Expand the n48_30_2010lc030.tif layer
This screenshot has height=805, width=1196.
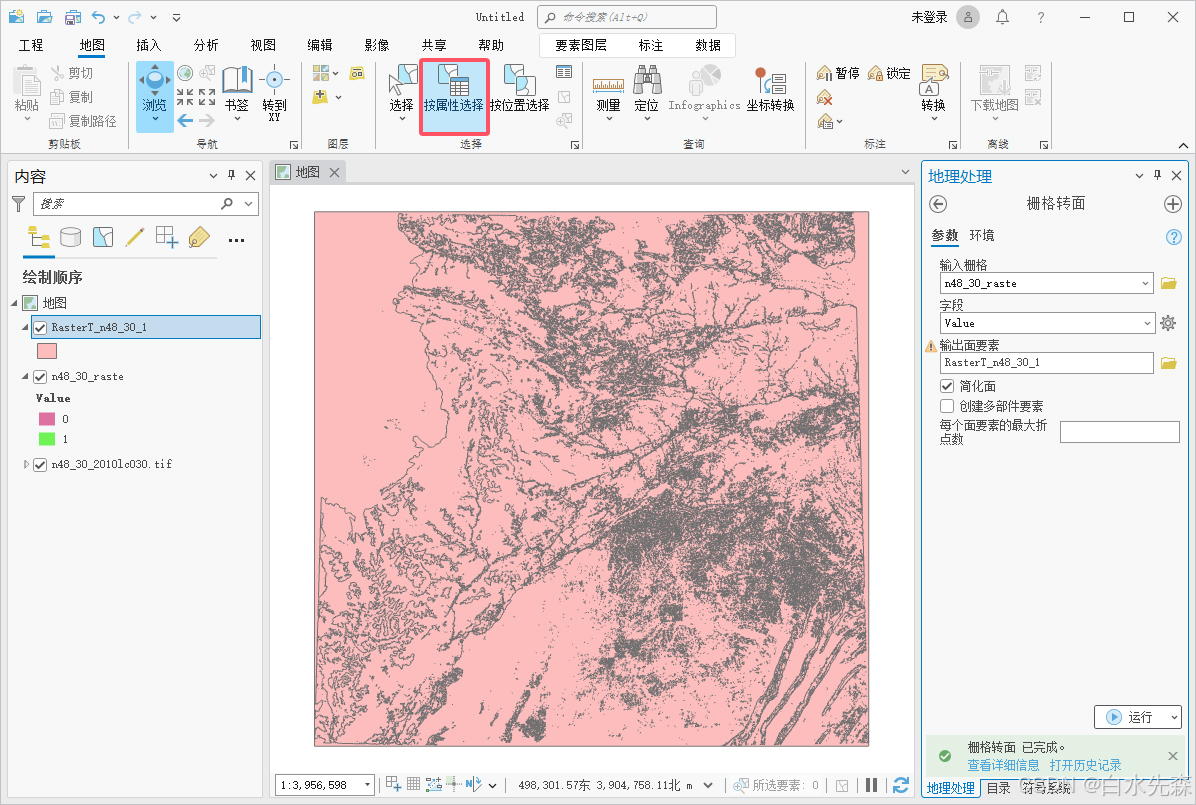[x=26, y=464]
